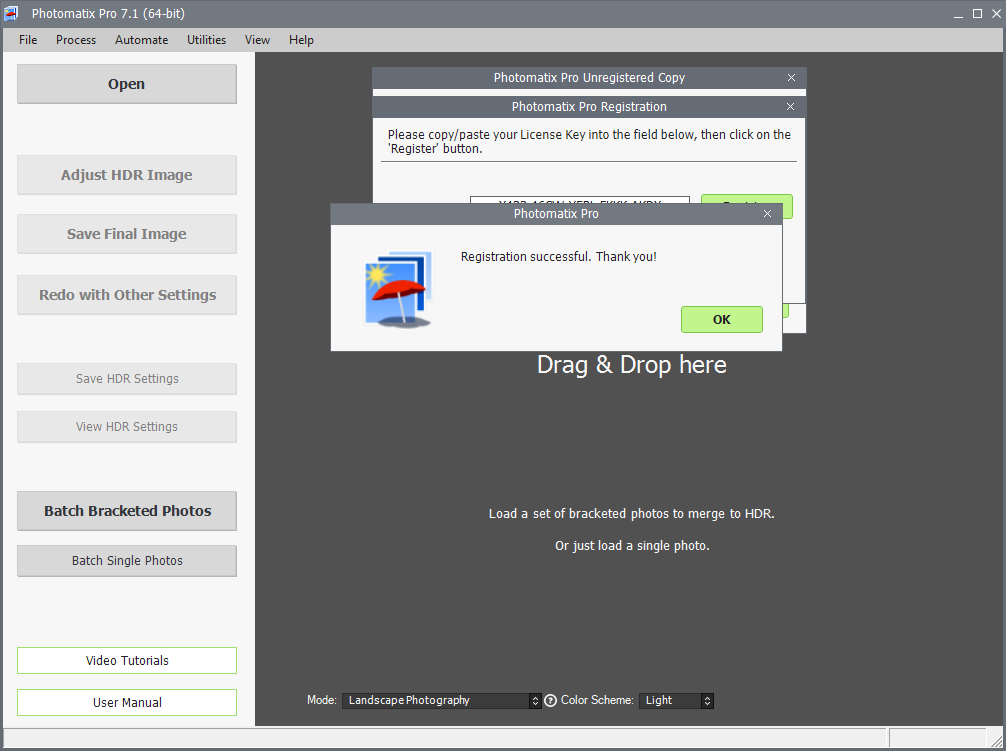Image resolution: width=1006 pixels, height=751 pixels.
Task: Click the 'Registration successful. Thank you!' message
Action: coord(559,257)
